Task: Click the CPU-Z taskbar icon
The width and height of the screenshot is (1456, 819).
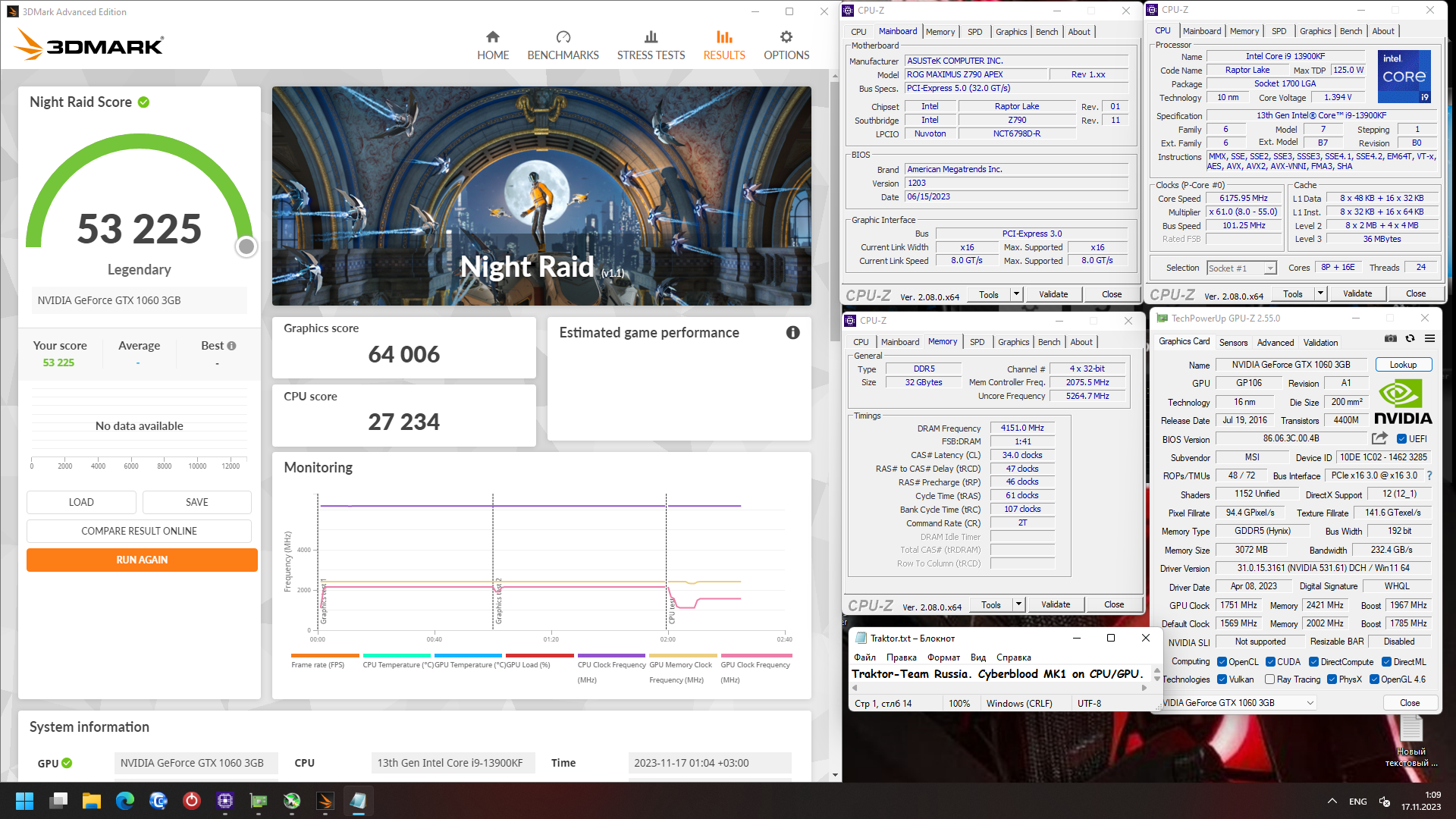Action: pos(225,801)
